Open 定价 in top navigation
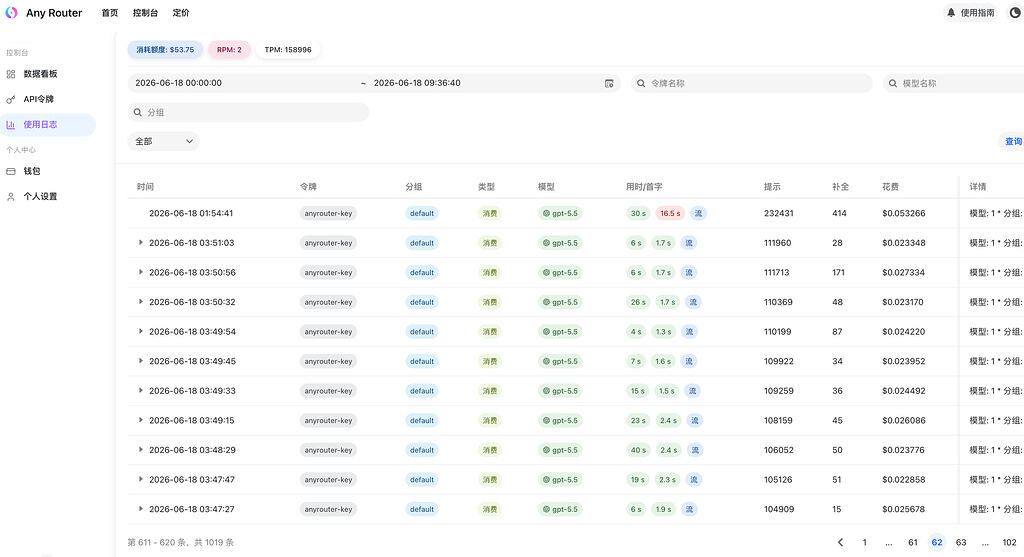Screen dimensions: 1024x557 tap(181, 13)
